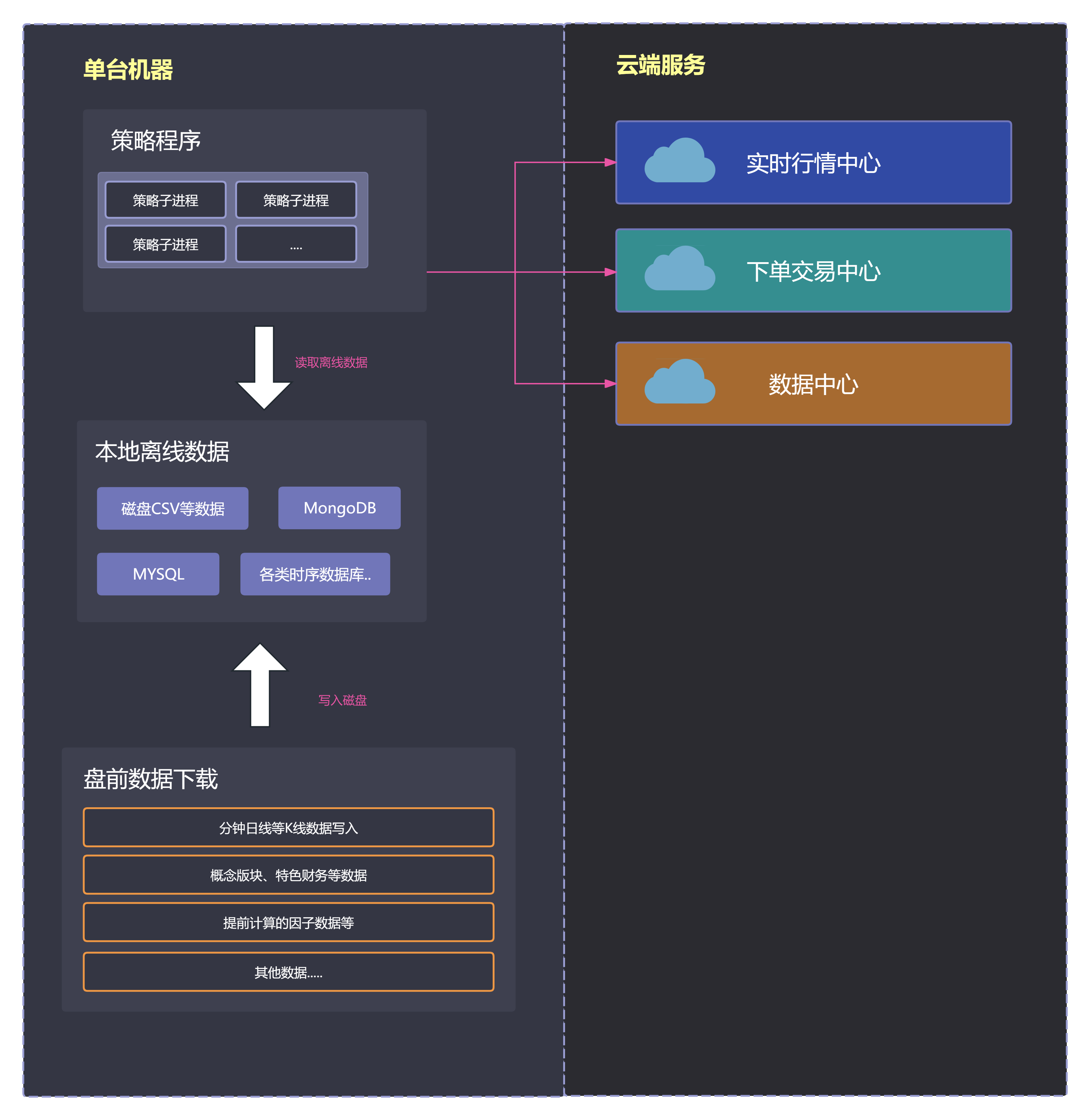Click the cloud icon in 数据中心 box
Image resolution: width=1090 pixels, height=1120 pixels.
(680, 383)
